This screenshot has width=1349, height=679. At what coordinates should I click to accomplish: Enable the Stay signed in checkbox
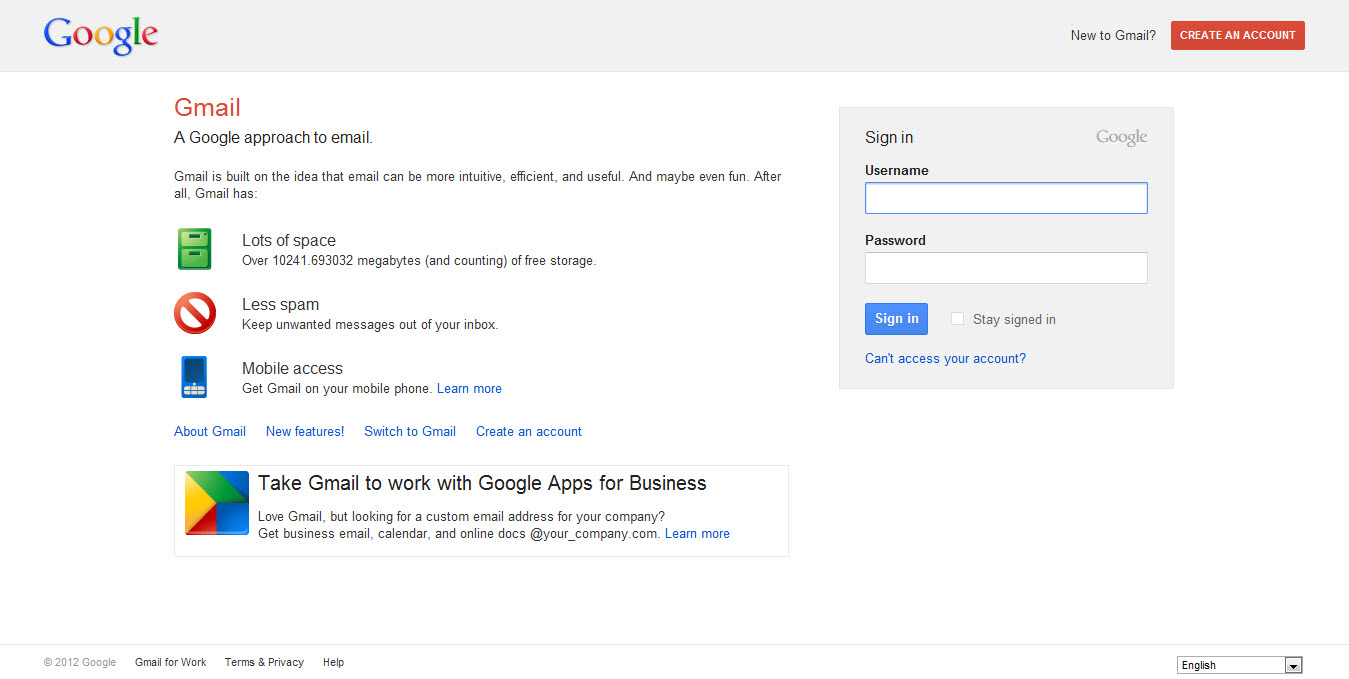tap(957, 319)
